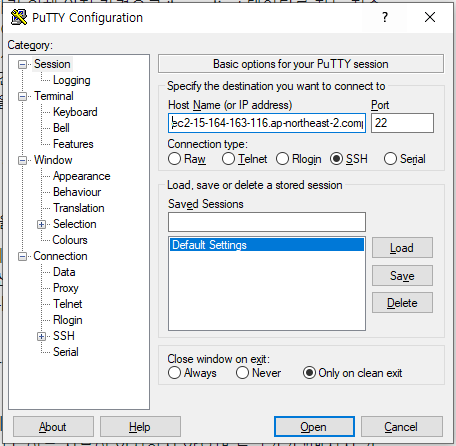The width and height of the screenshot is (456, 446).
Task: Open Translation settings
Action: (79, 208)
